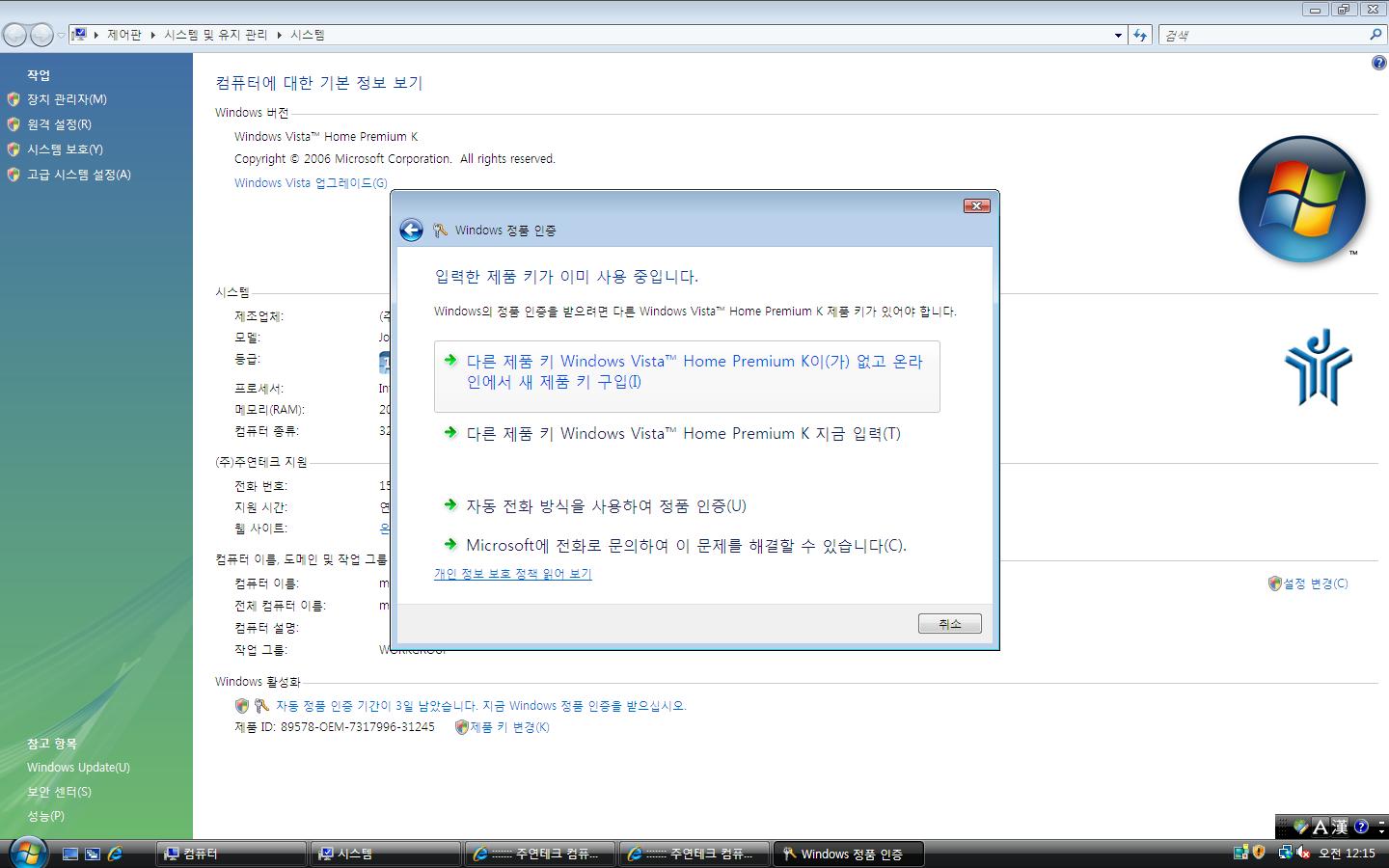Click the 취소 button in the dialog
This screenshot has height=868, width=1389.
point(949,624)
